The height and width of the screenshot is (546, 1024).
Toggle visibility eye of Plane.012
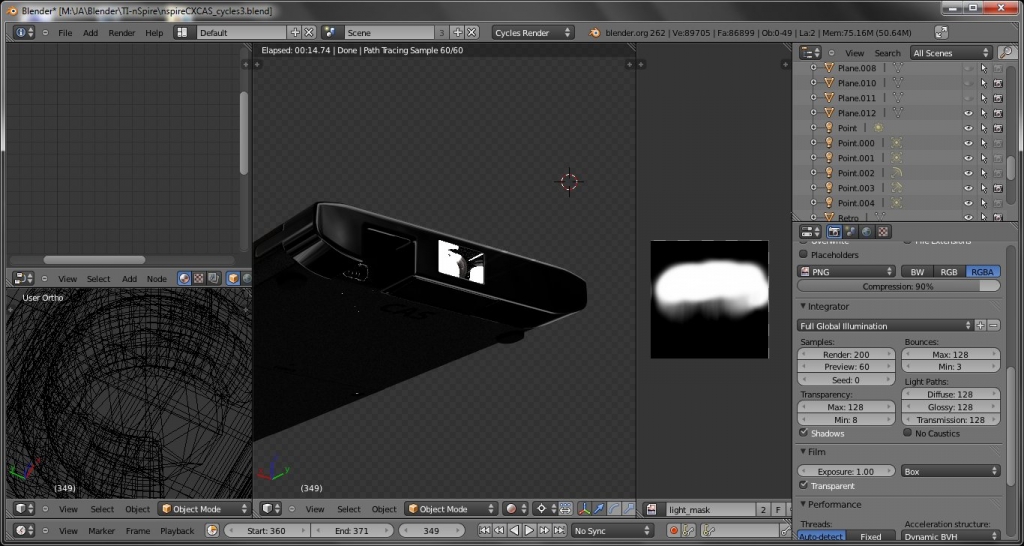[x=968, y=113]
